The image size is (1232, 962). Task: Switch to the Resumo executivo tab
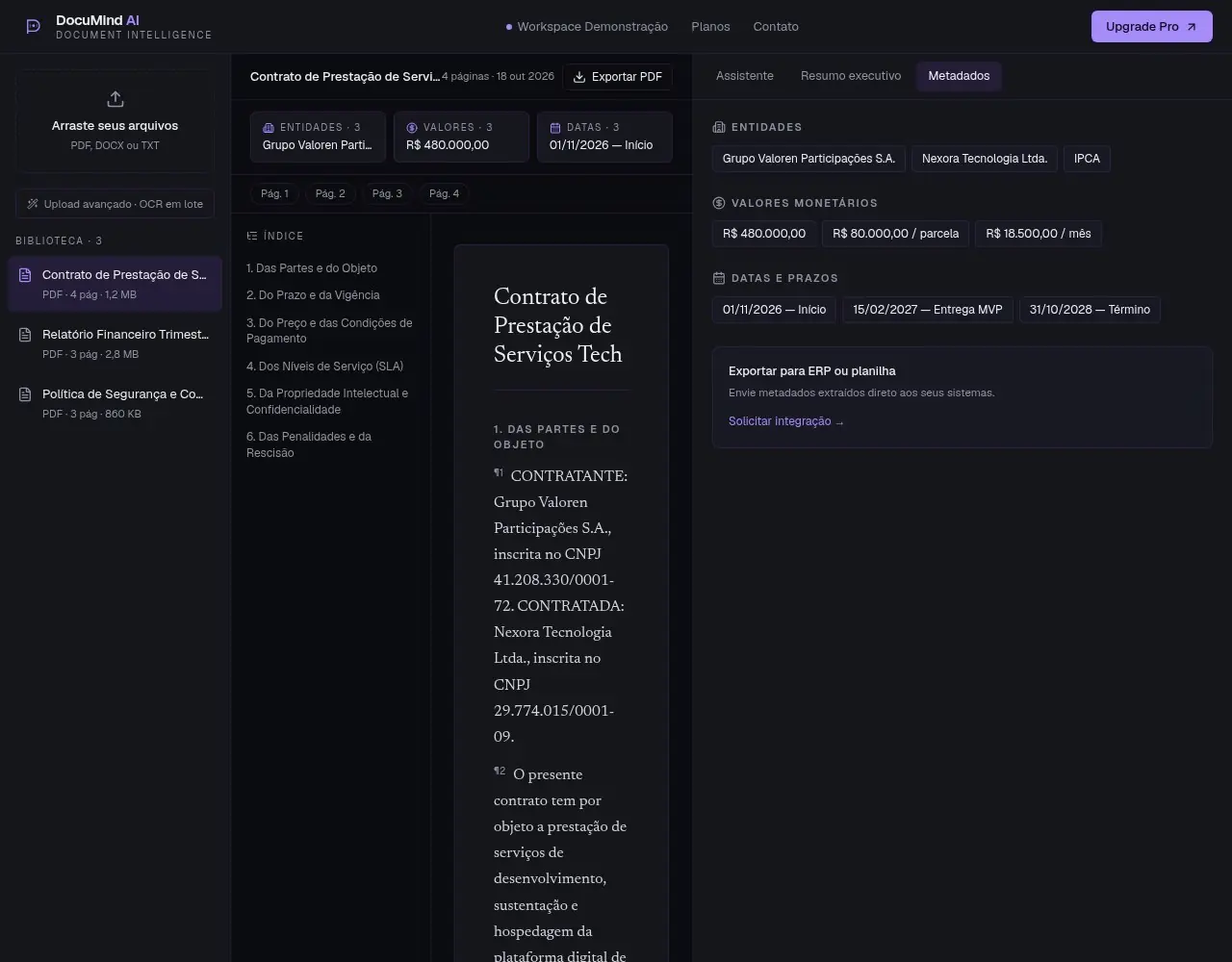(x=851, y=76)
